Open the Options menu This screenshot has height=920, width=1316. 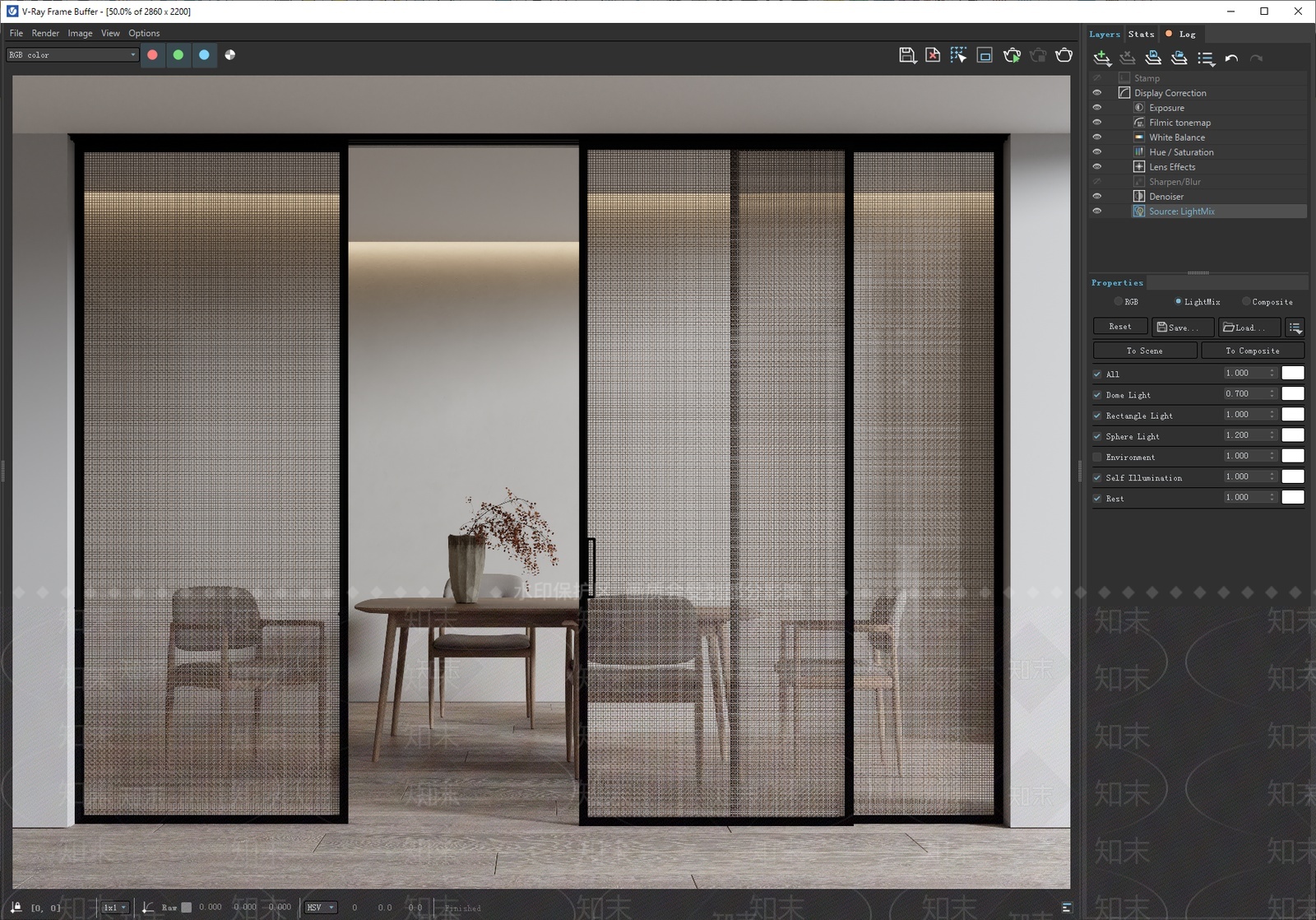(x=144, y=33)
